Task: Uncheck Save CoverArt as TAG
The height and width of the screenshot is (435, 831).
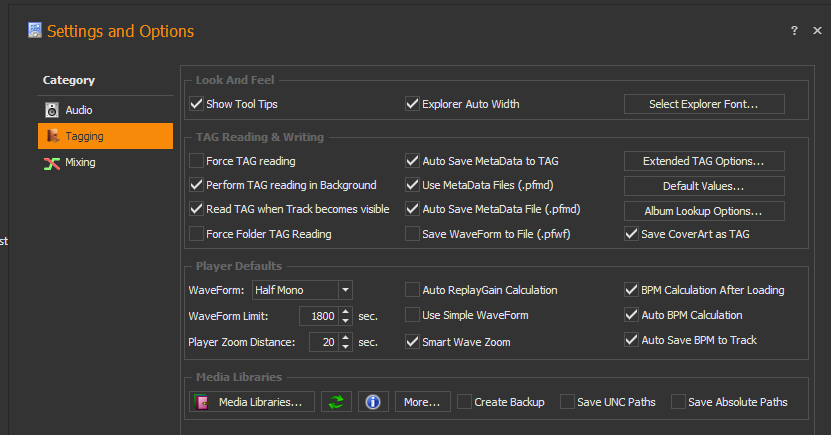Action: [631, 234]
